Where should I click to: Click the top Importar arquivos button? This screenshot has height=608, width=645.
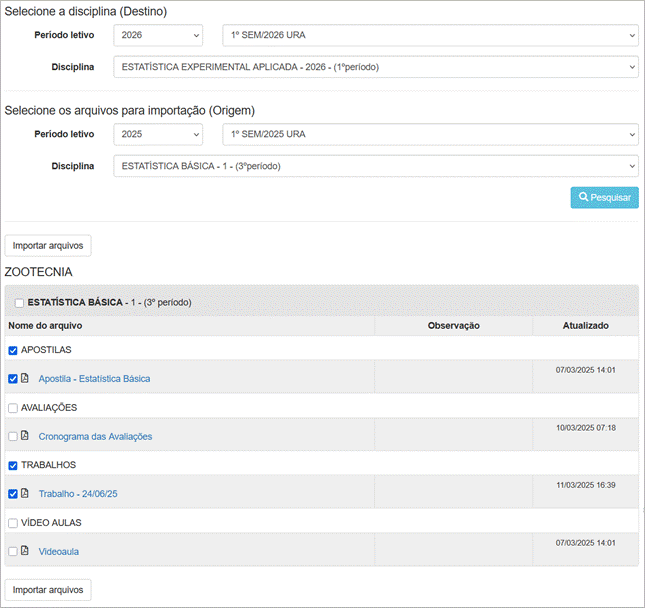(48, 245)
